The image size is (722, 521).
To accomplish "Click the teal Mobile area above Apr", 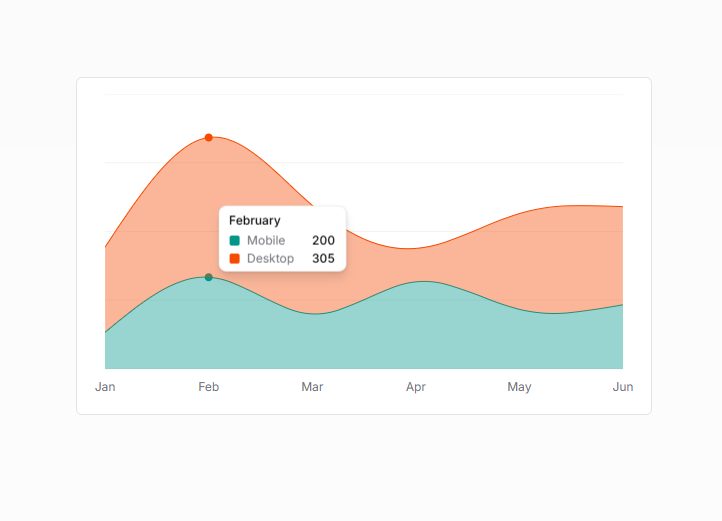I will tap(416, 325).
